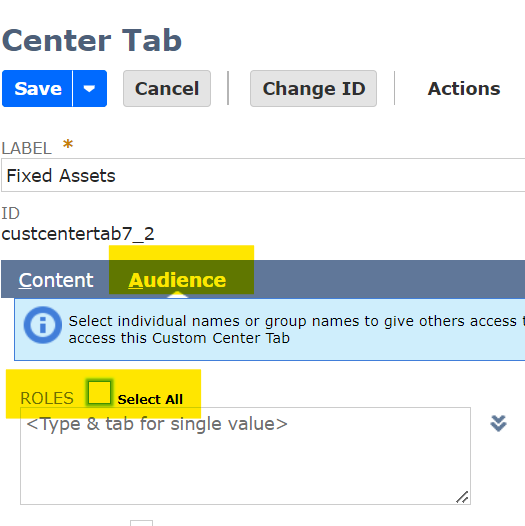The width and height of the screenshot is (525, 526).
Task: Click the Select All text label
Action: point(150,400)
